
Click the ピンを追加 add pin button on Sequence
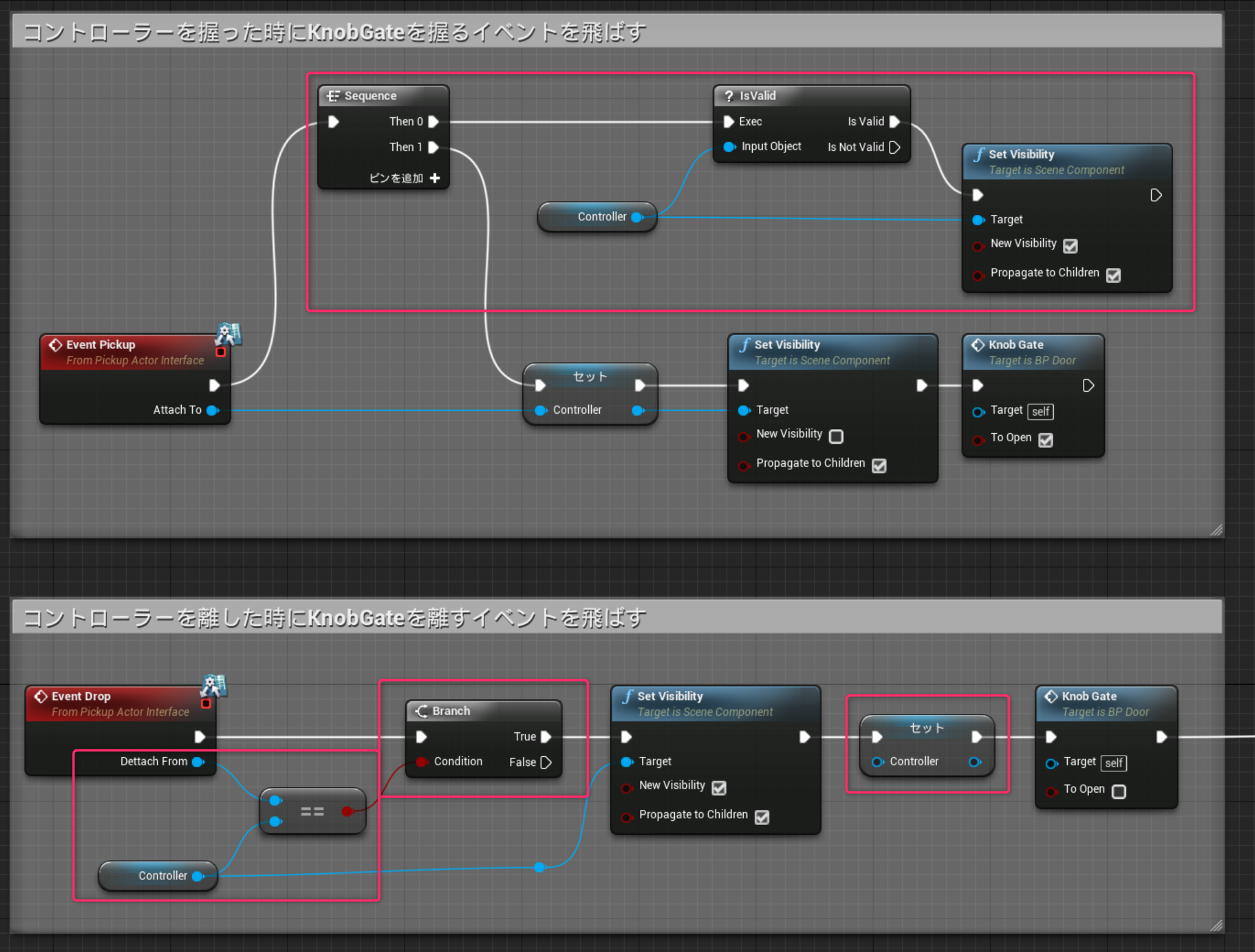point(434,178)
